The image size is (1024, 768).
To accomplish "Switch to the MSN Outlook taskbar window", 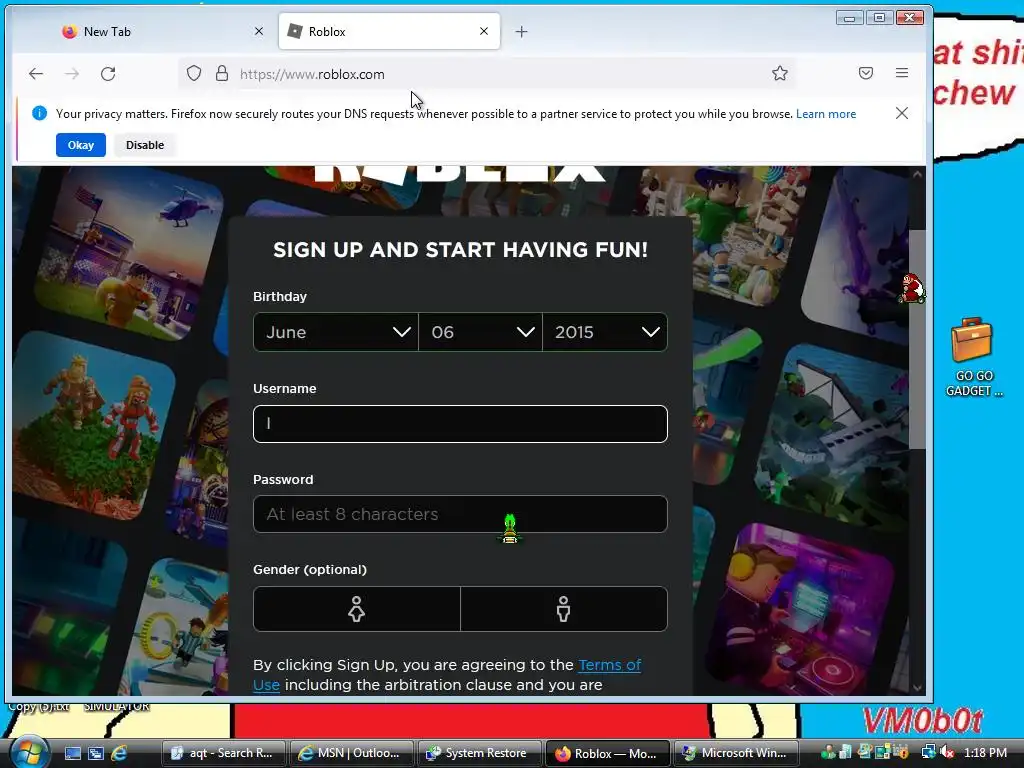I will [352, 753].
